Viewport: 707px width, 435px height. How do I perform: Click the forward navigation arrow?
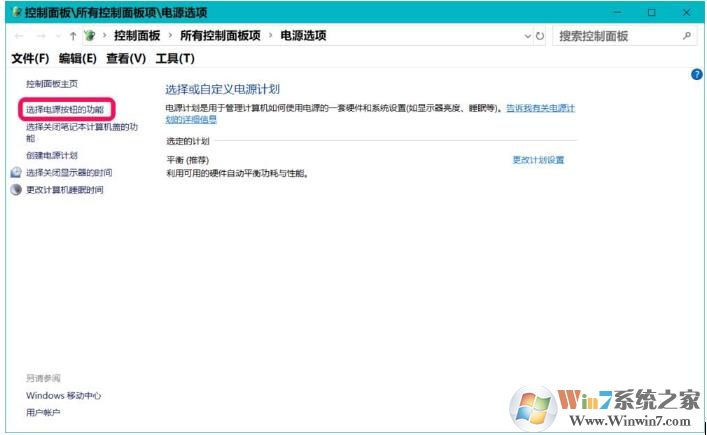coord(41,36)
